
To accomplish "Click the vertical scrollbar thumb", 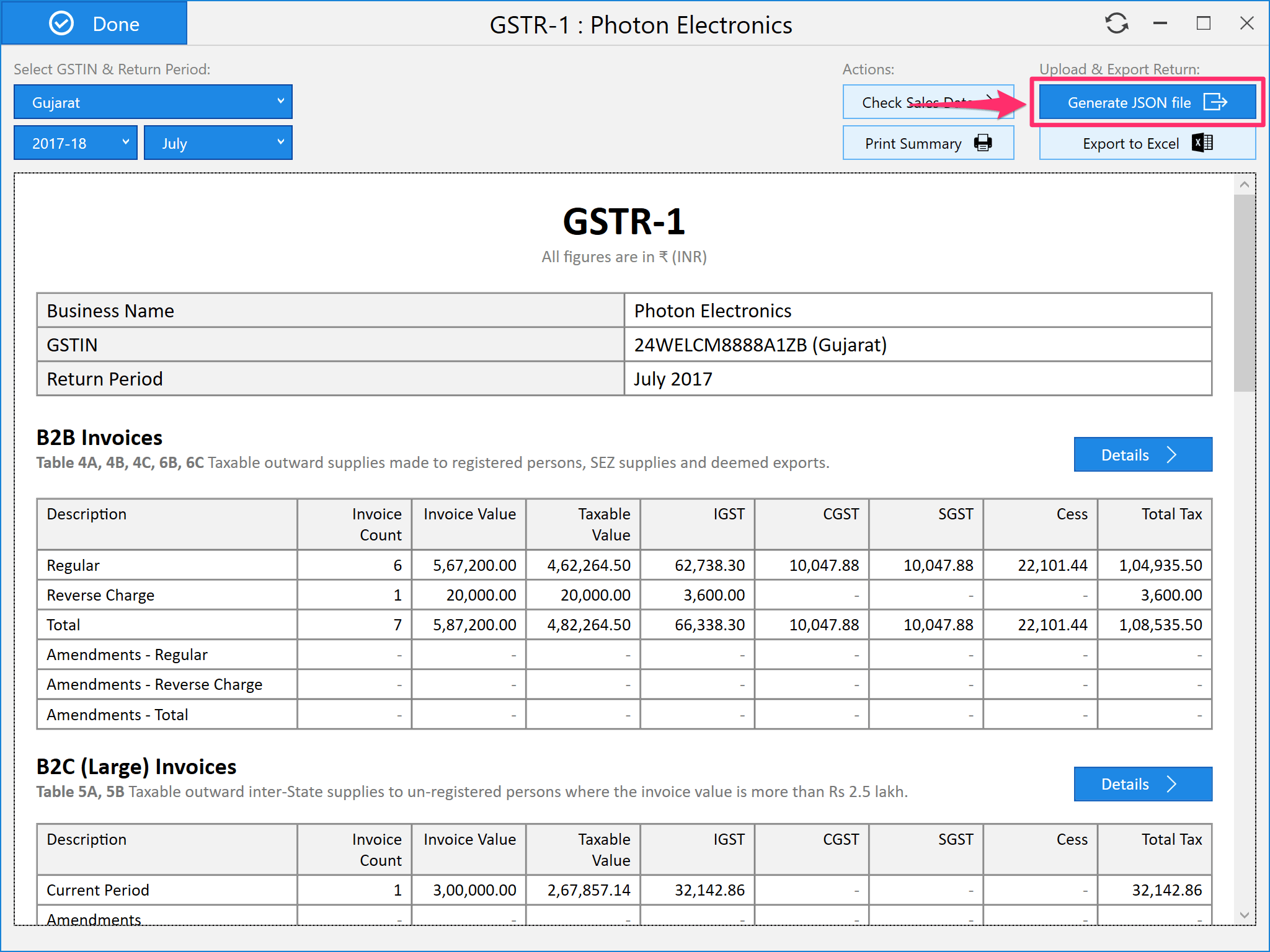I will click(1245, 293).
